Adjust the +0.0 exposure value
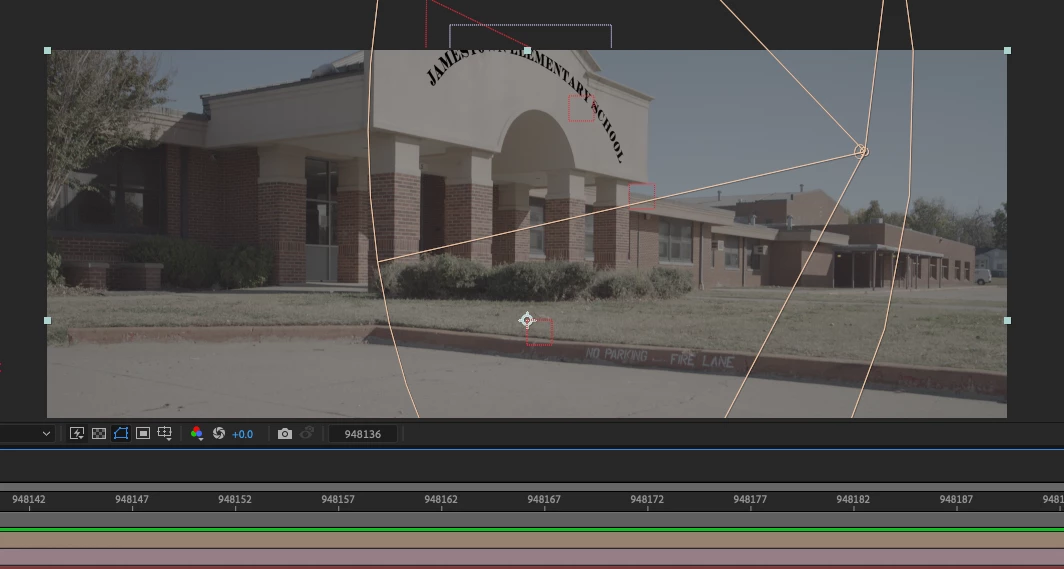1064x569 pixels. (x=242, y=434)
